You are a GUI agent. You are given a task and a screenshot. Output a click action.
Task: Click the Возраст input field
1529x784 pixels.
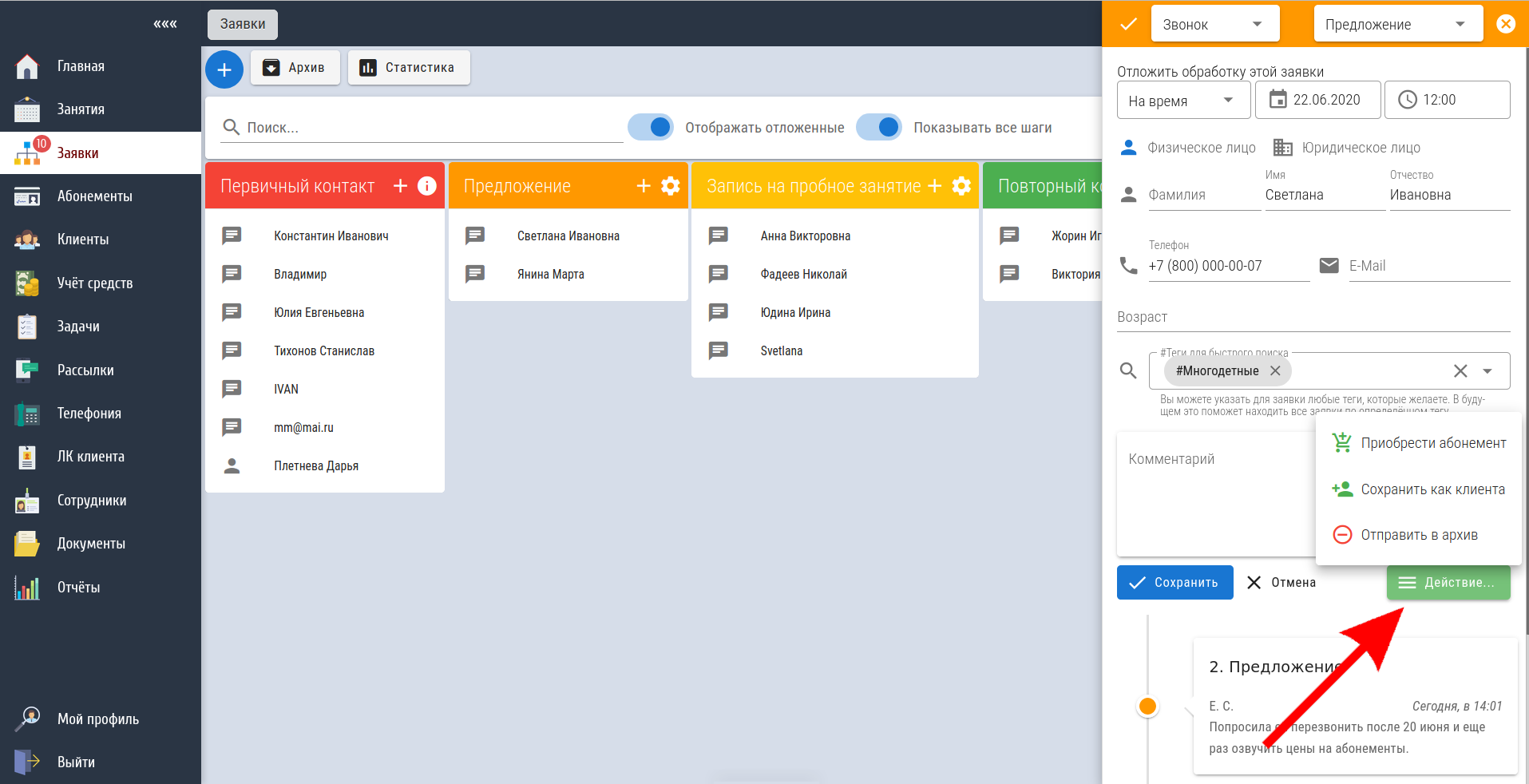pos(1313,317)
